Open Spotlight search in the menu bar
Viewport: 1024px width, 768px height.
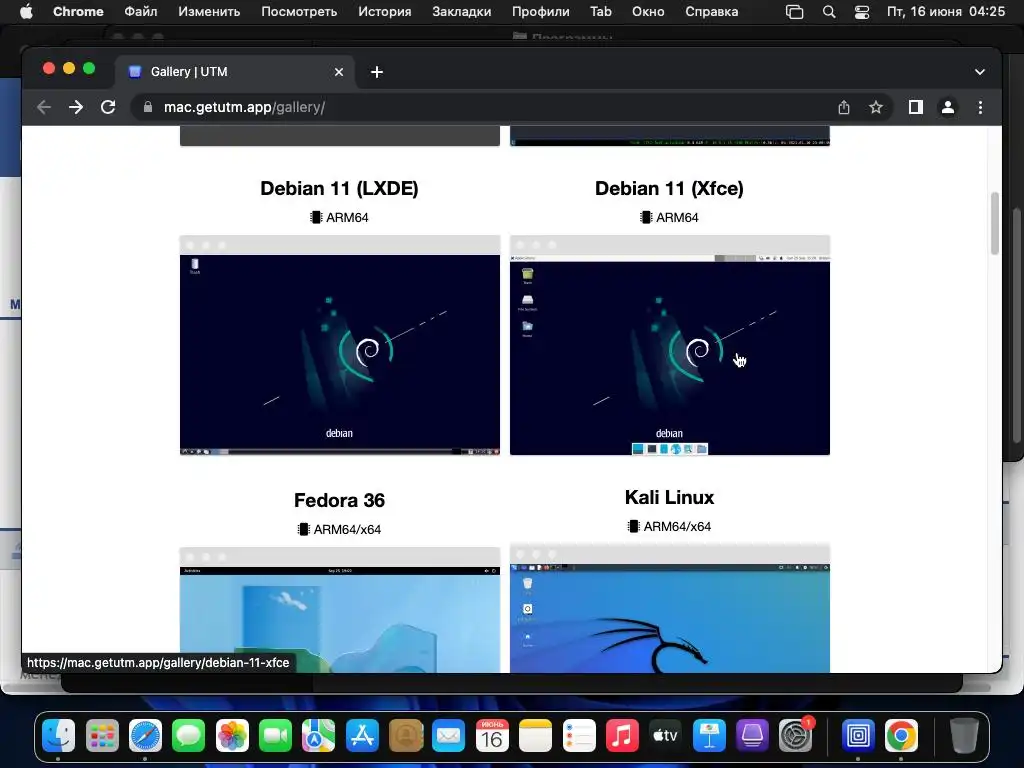coord(829,12)
